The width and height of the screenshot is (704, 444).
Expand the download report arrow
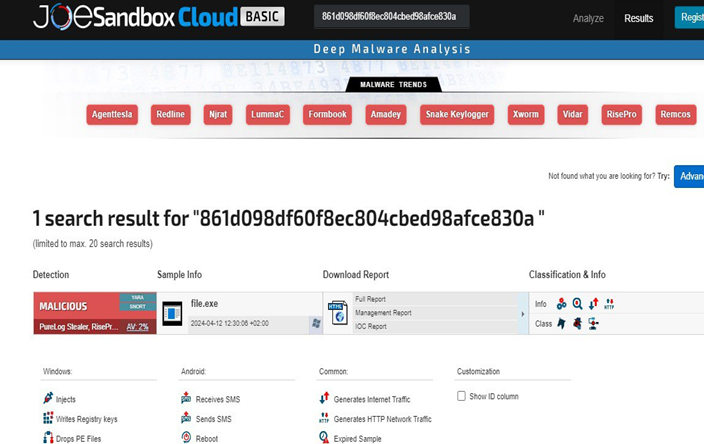[x=523, y=314]
